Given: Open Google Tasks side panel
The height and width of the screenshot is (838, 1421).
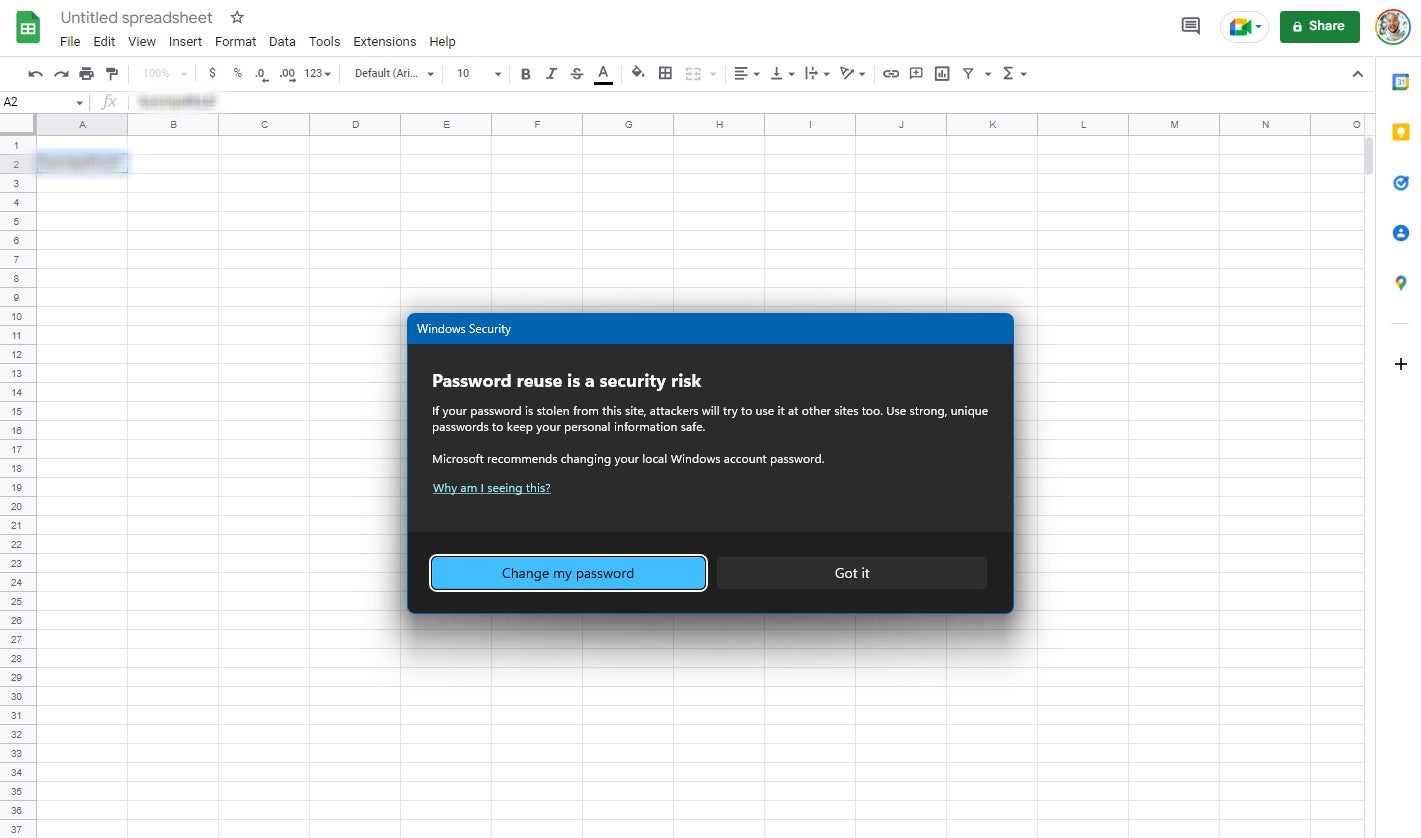Looking at the screenshot, I should point(1401,183).
